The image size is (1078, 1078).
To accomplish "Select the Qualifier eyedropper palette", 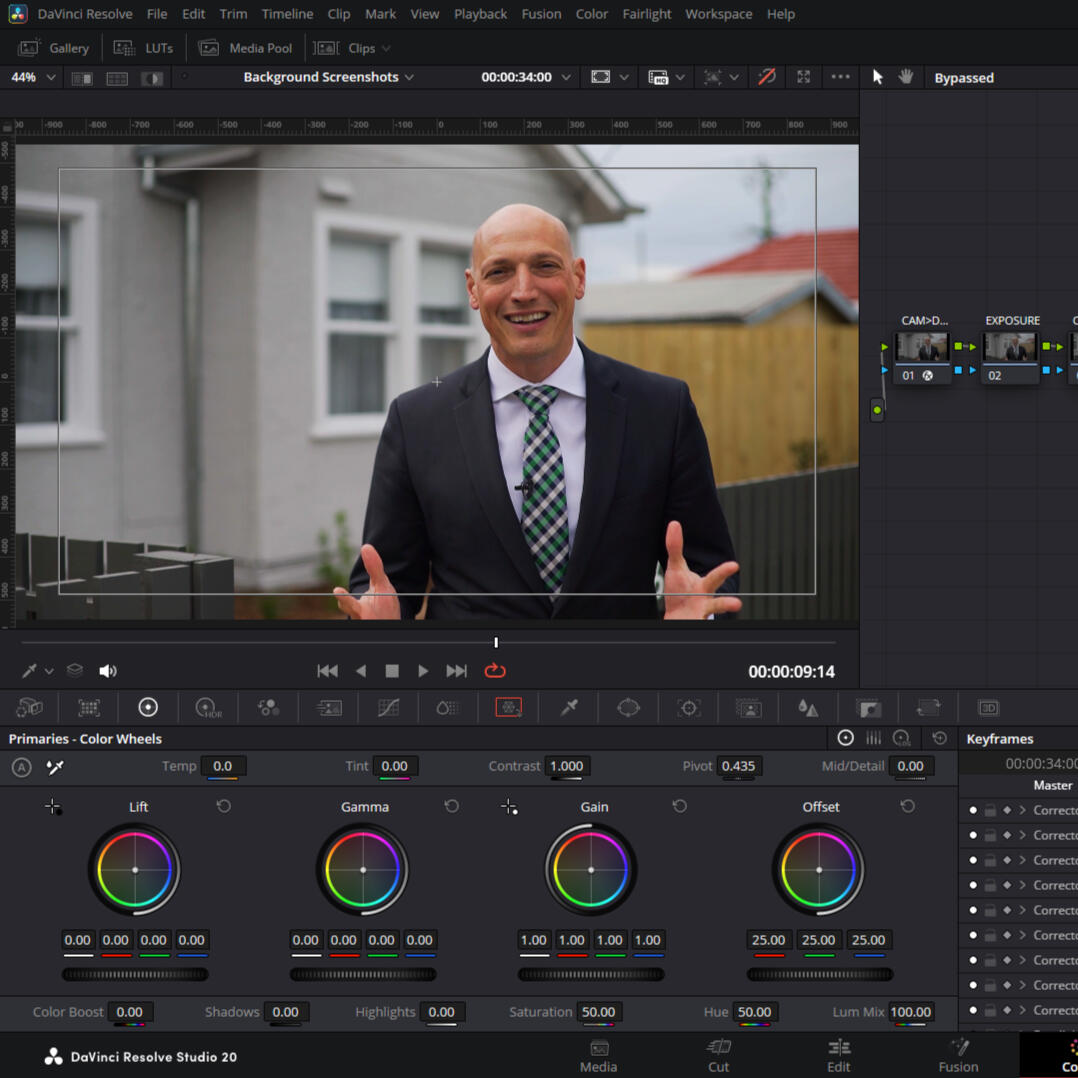I will click(x=569, y=708).
